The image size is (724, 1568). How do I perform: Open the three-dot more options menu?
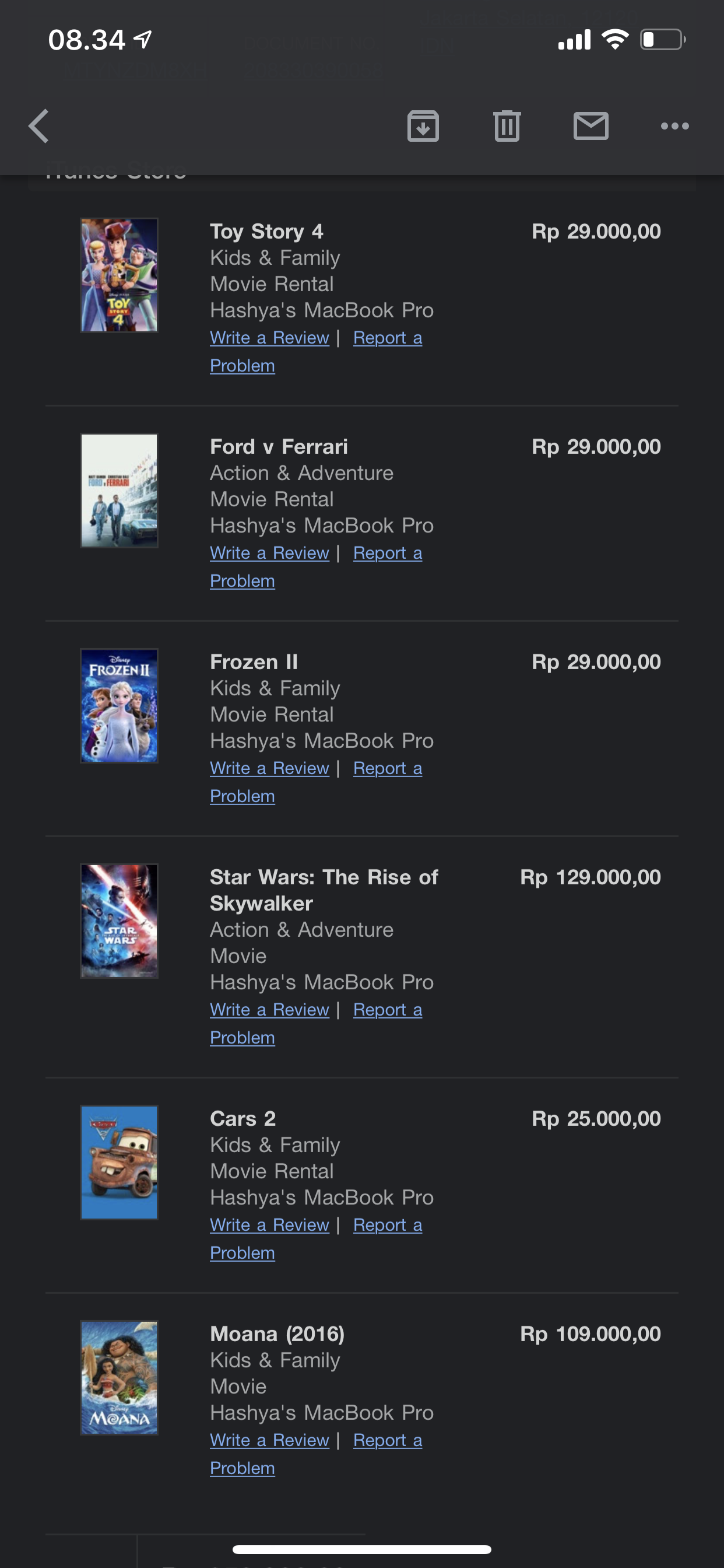[674, 126]
